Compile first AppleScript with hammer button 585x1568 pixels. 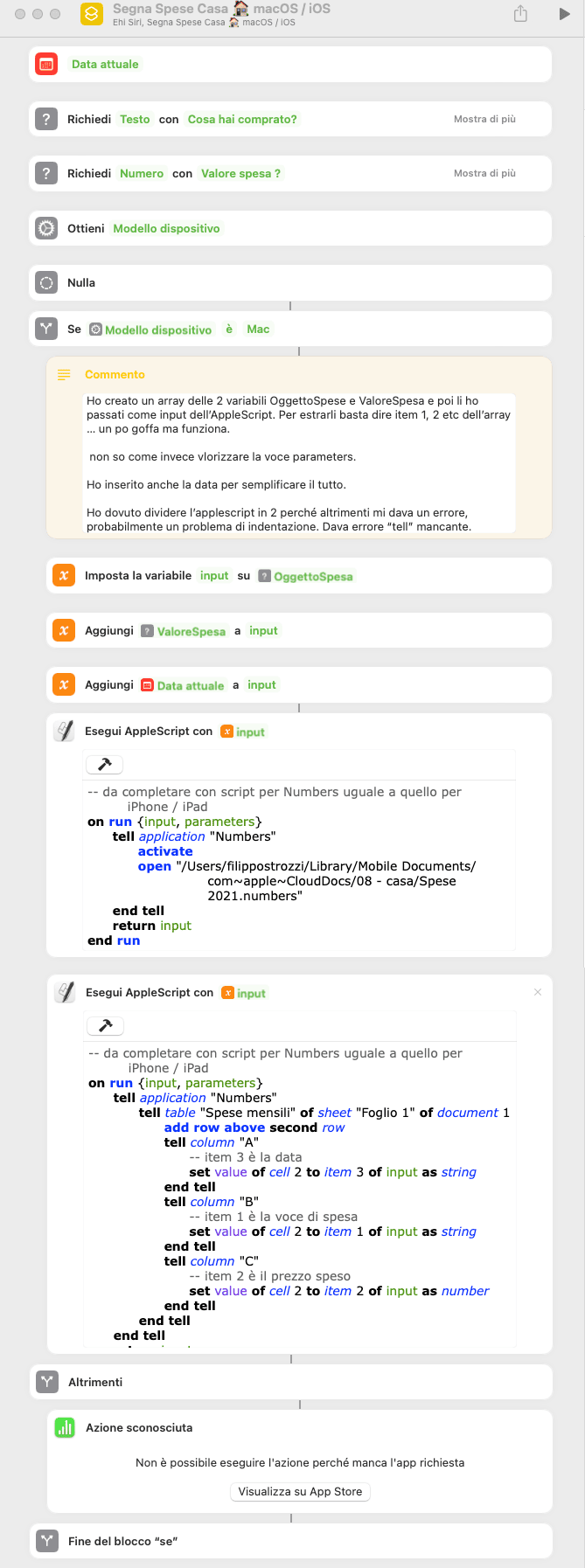pyautogui.click(x=105, y=765)
